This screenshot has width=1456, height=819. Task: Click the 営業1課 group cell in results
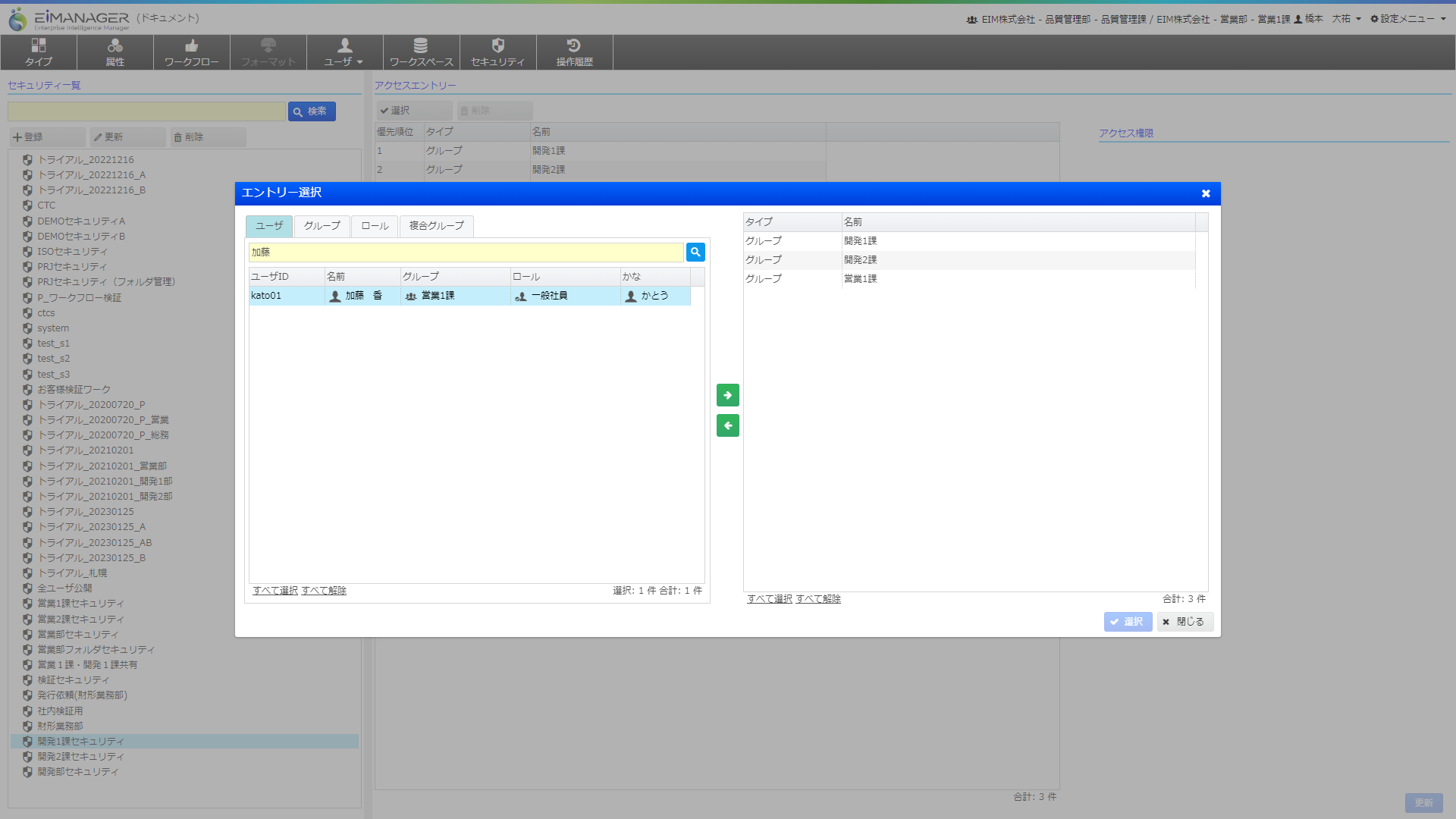click(455, 296)
